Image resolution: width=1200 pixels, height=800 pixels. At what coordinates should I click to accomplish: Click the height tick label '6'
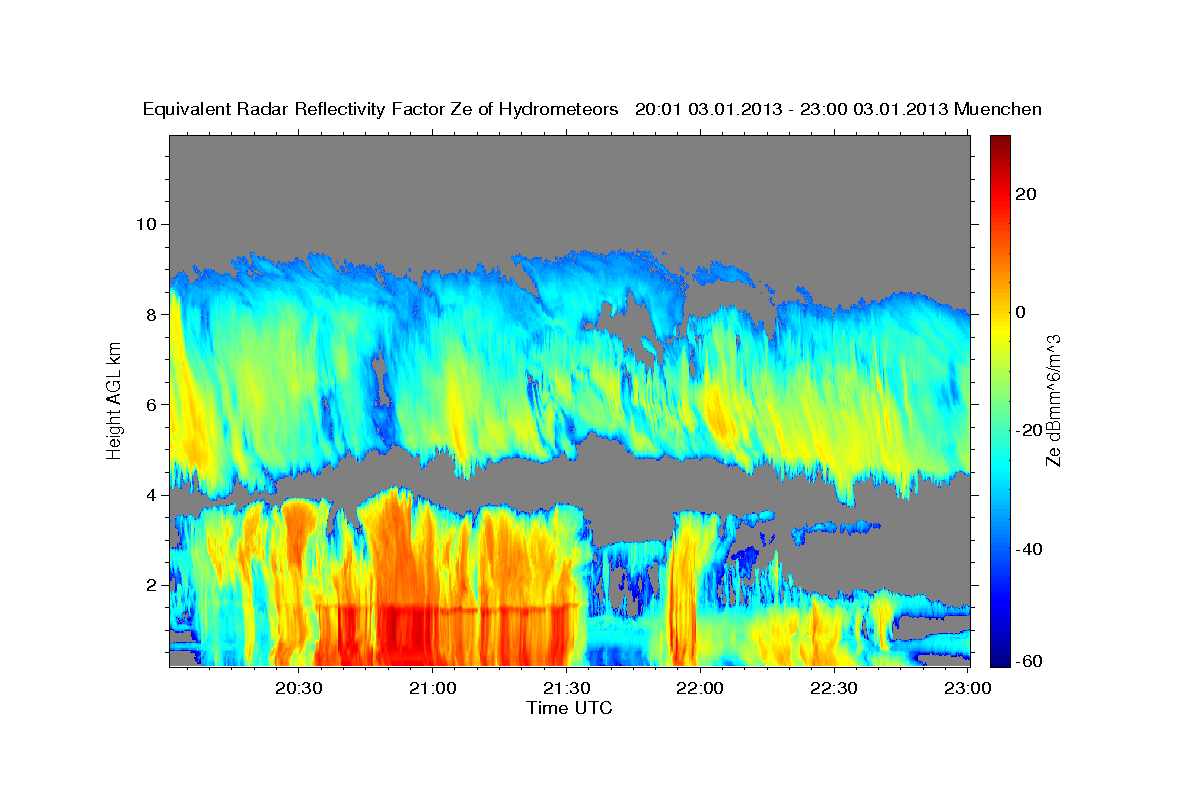[x=150, y=405]
